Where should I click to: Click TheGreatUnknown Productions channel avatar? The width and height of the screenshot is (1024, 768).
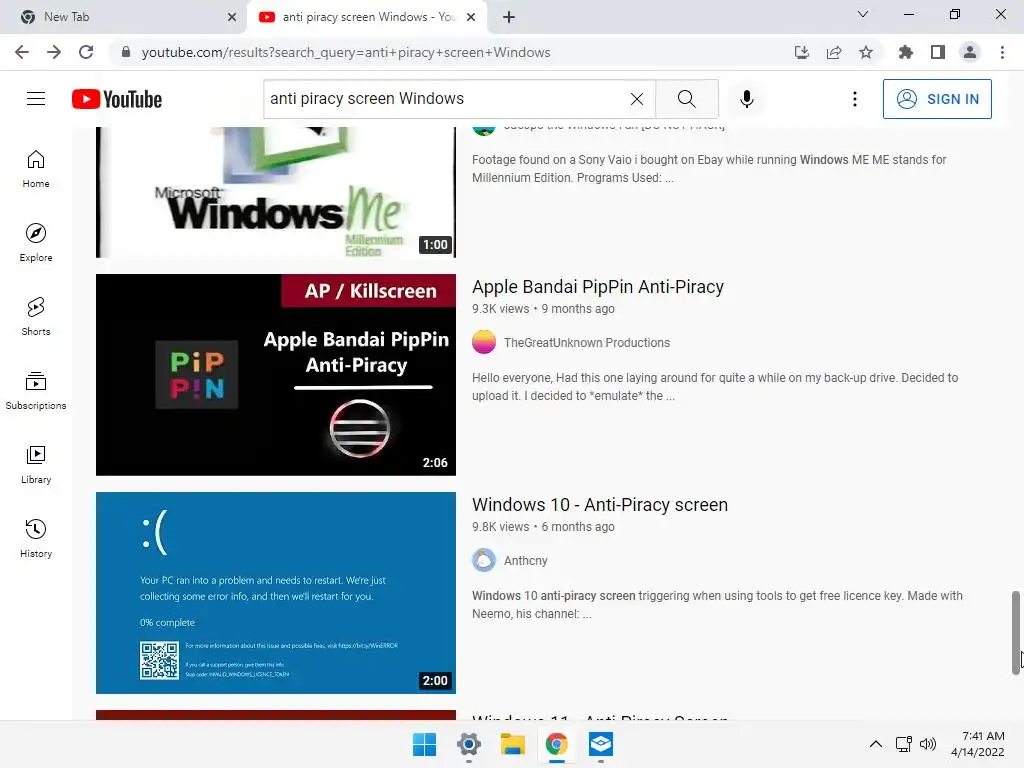[484, 342]
